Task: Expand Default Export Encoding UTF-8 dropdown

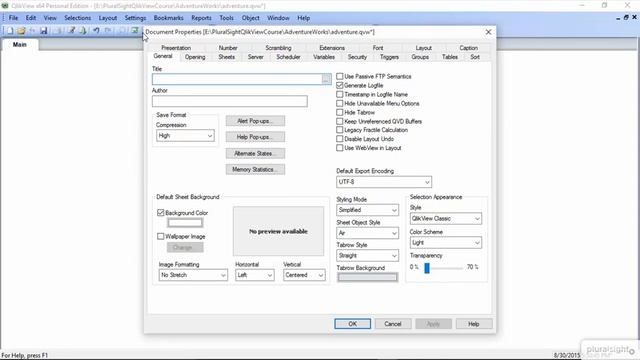Action: click(x=384, y=182)
